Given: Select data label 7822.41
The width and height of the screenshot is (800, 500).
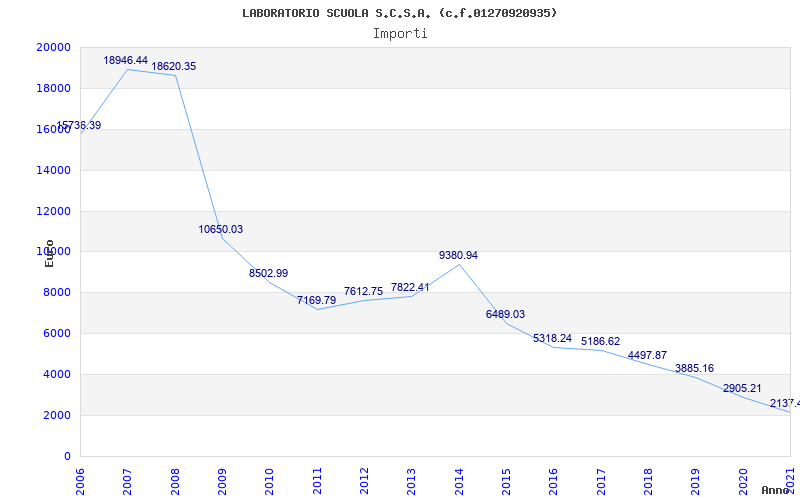Looking at the screenshot, I should point(410,287).
